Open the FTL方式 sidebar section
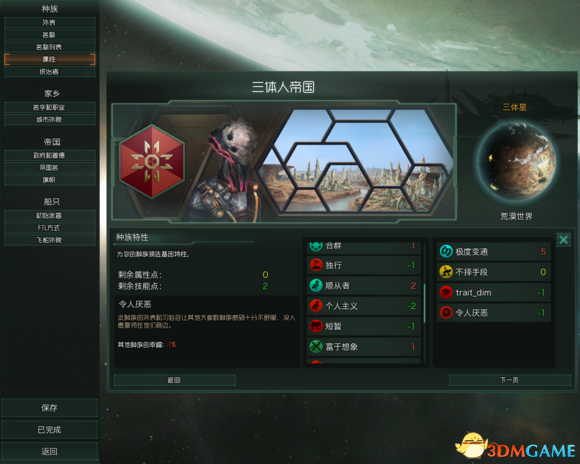 click(50, 228)
